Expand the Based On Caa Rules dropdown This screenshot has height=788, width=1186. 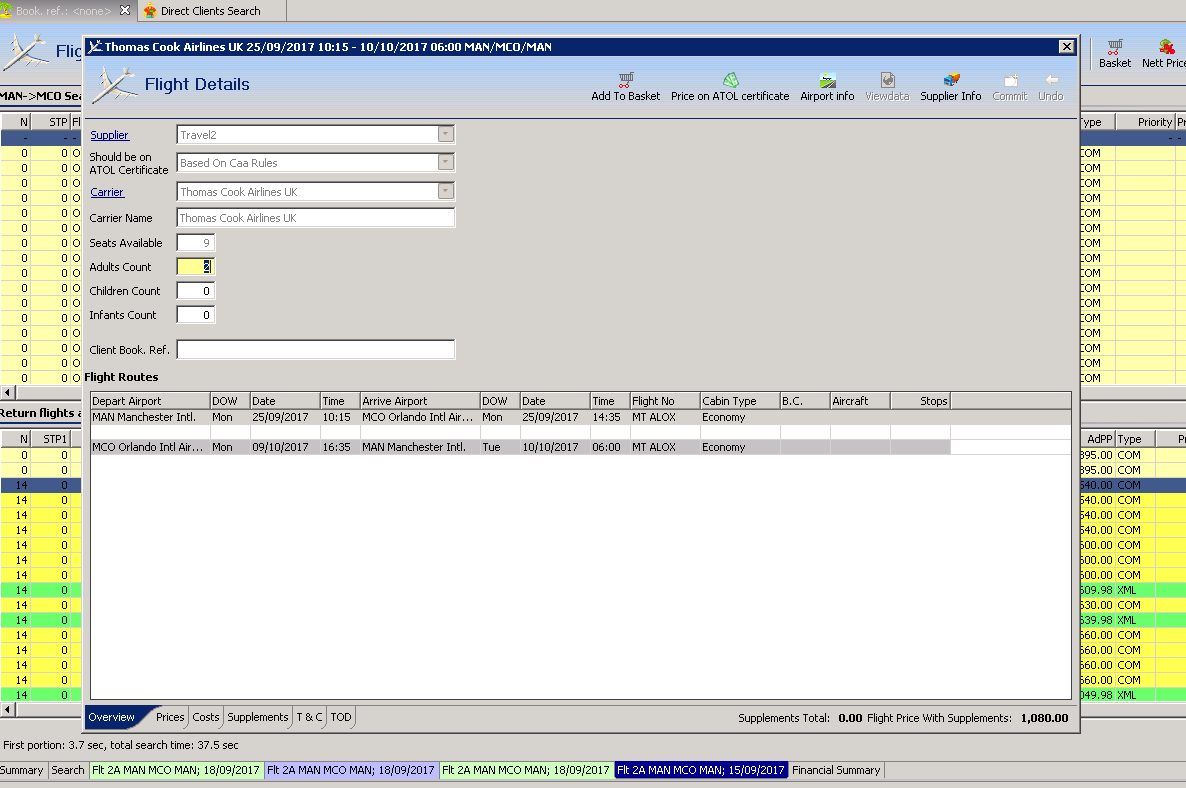coord(446,163)
